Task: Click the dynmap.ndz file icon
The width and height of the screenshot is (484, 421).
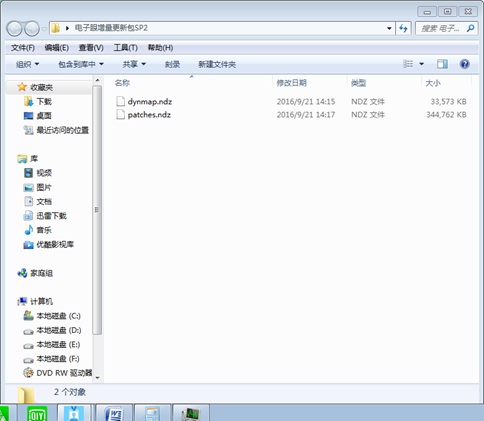Action: (120, 101)
